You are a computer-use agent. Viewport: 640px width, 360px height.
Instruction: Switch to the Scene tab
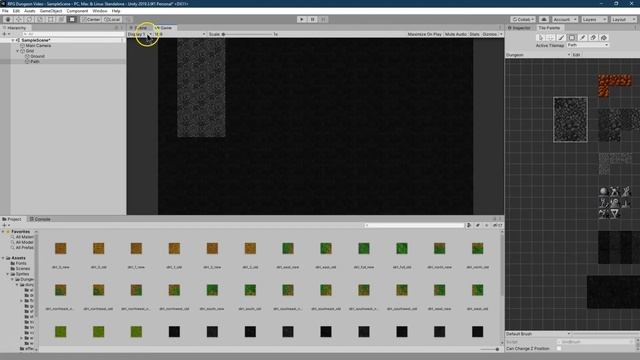click(139, 28)
